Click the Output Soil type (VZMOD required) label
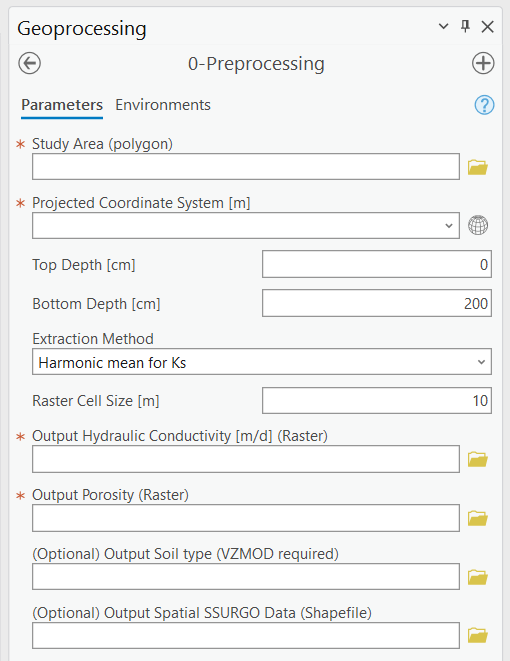This screenshot has height=661, width=510. click(x=185, y=554)
